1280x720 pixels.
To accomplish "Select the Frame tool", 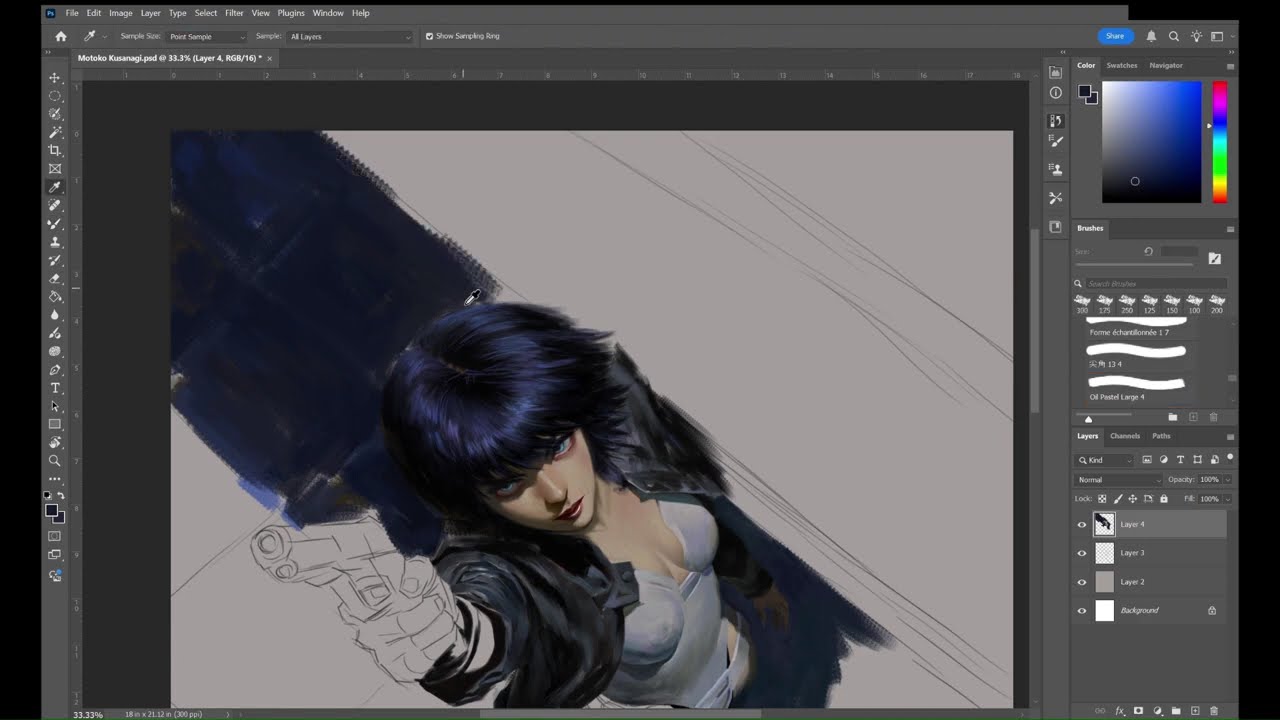I will pos(55,169).
